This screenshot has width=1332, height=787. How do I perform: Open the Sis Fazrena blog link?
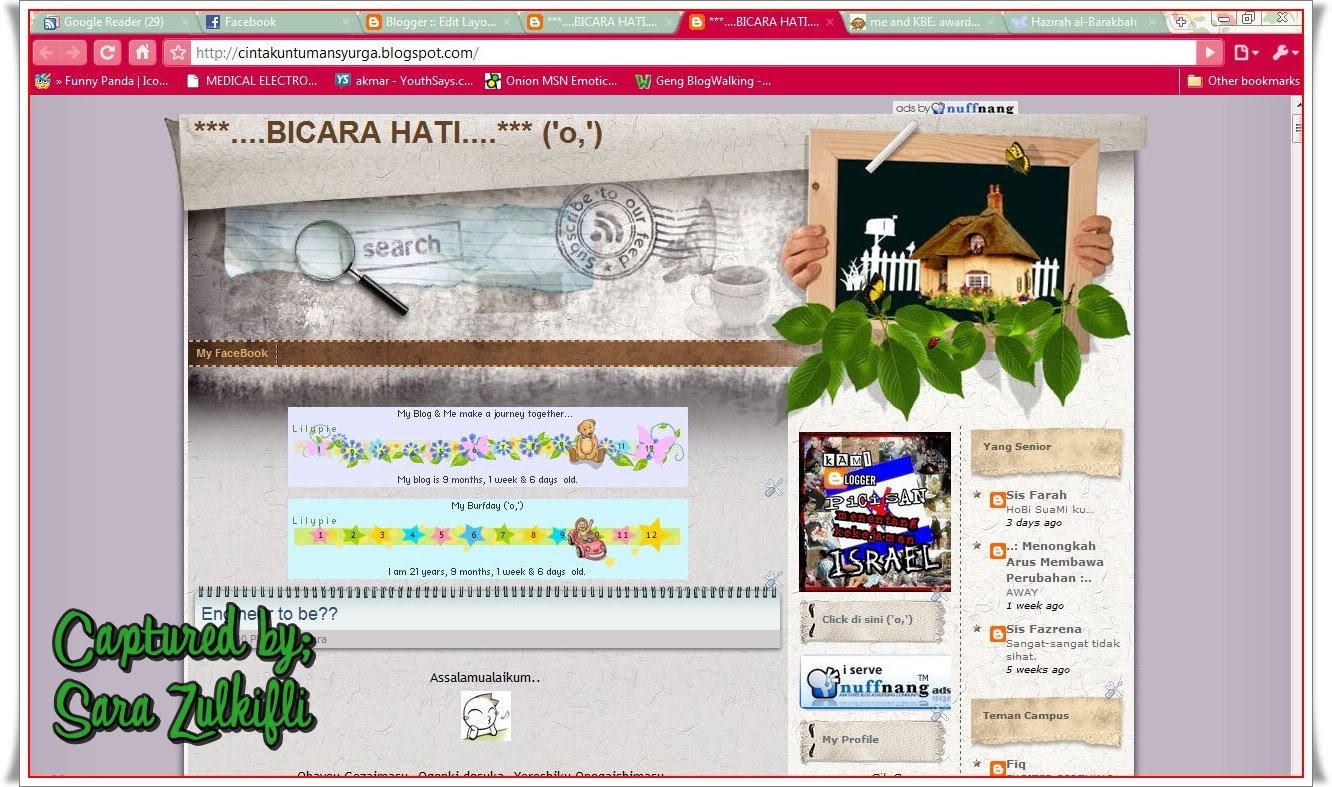pos(1044,629)
